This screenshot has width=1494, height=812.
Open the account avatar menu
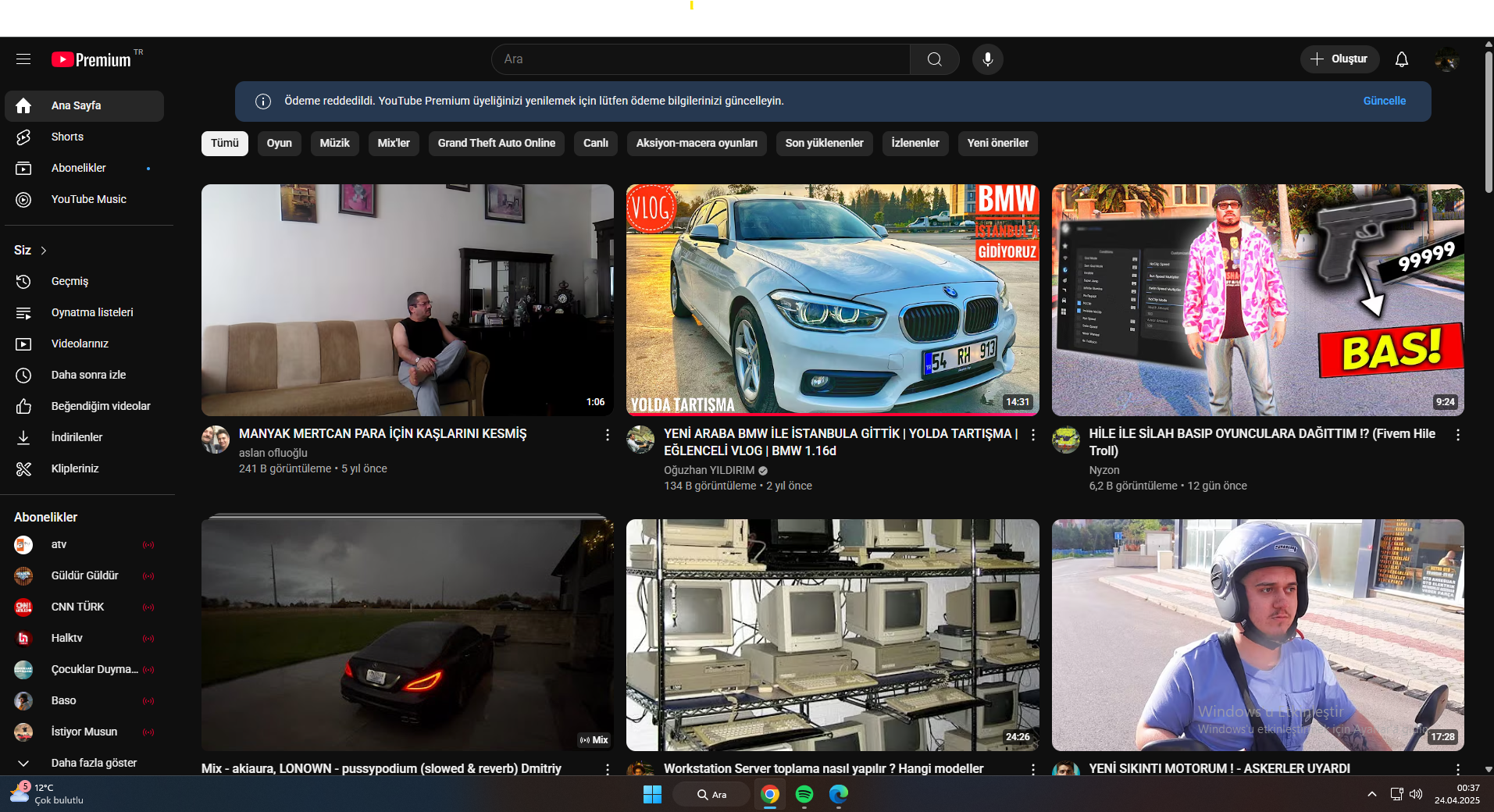tap(1447, 59)
